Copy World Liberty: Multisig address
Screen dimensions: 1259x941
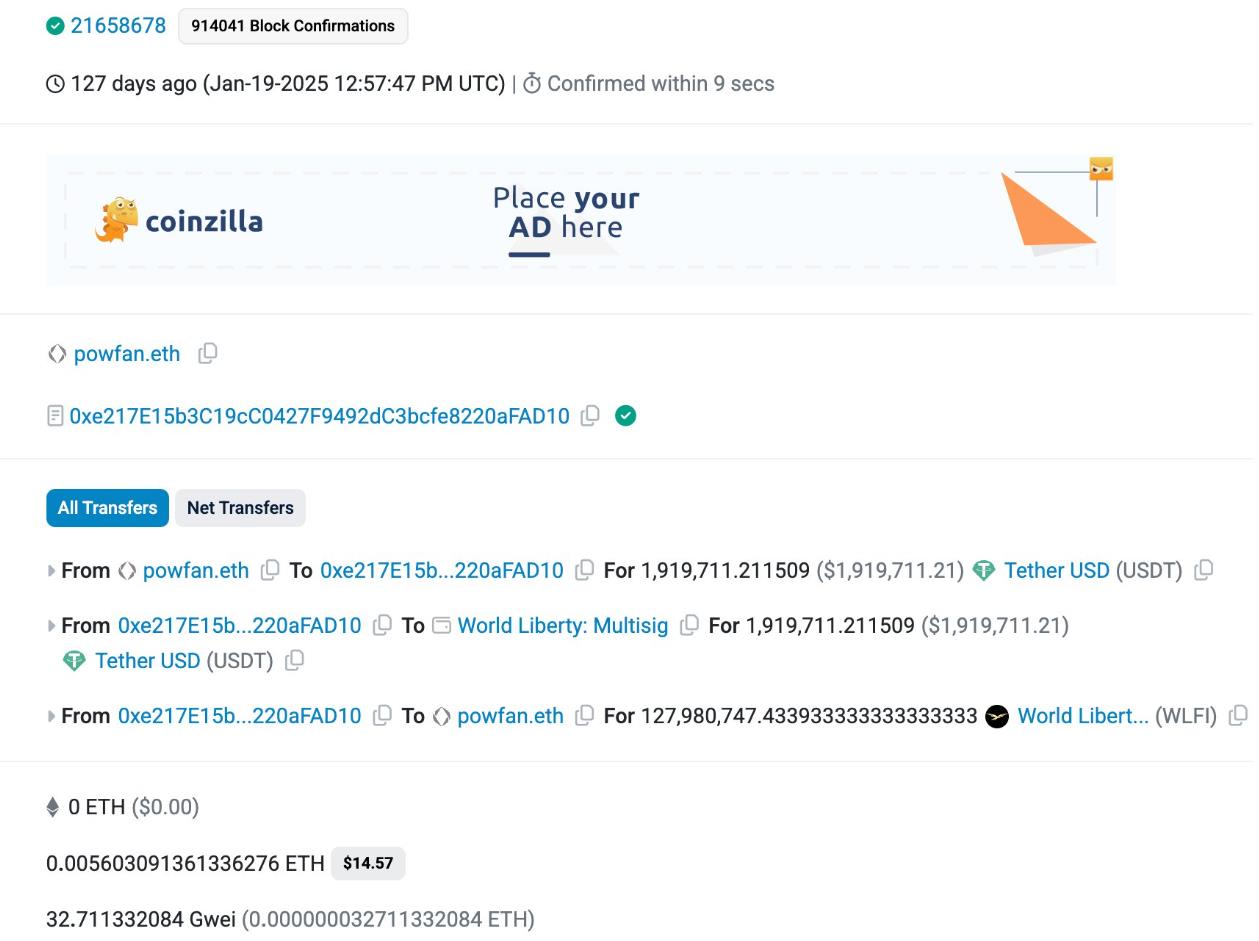click(689, 625)
